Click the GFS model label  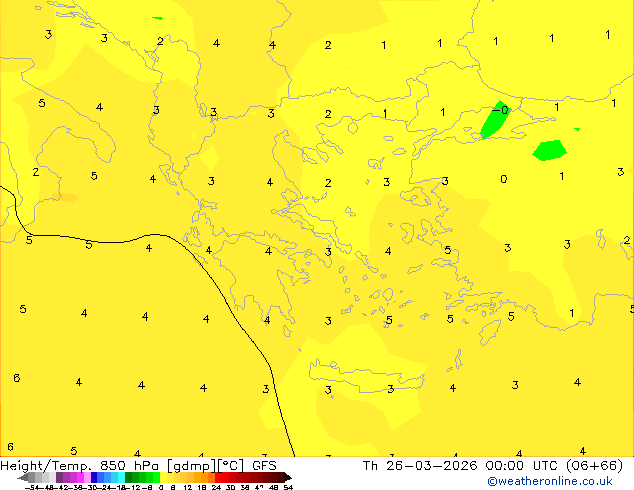(264, 465)
